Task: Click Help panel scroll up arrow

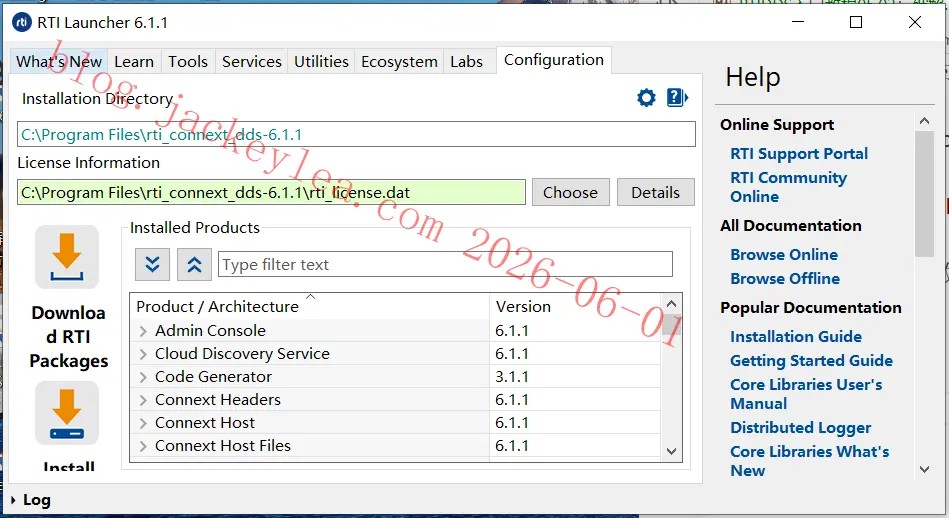Action: (x=924, y=121)
